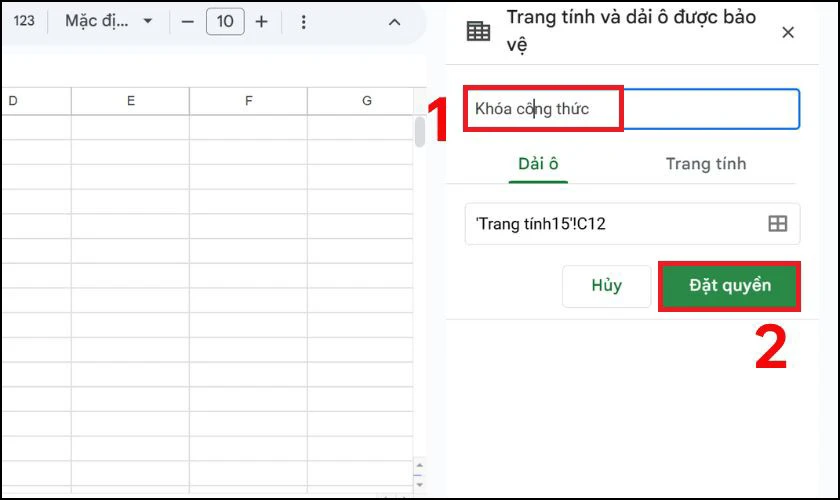Image resolution: width=840 pixels, height=500 pixels.
Task: Click the Khóa công thức description field
Action: 632,109
